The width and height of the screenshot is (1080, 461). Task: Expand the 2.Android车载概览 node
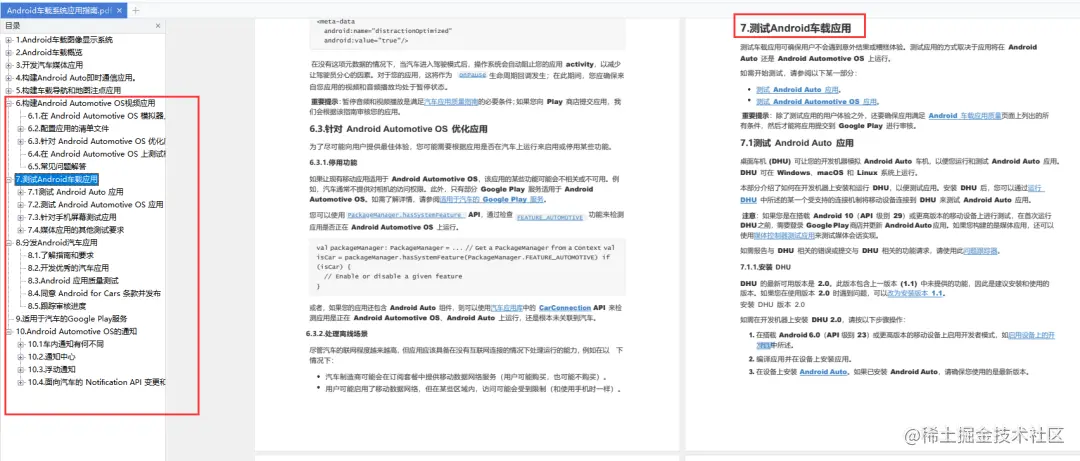(9, 52)
